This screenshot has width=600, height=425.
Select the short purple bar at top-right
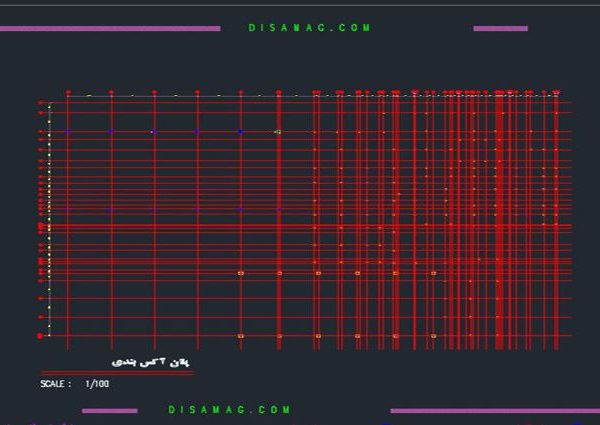click(x=500, y=28)
